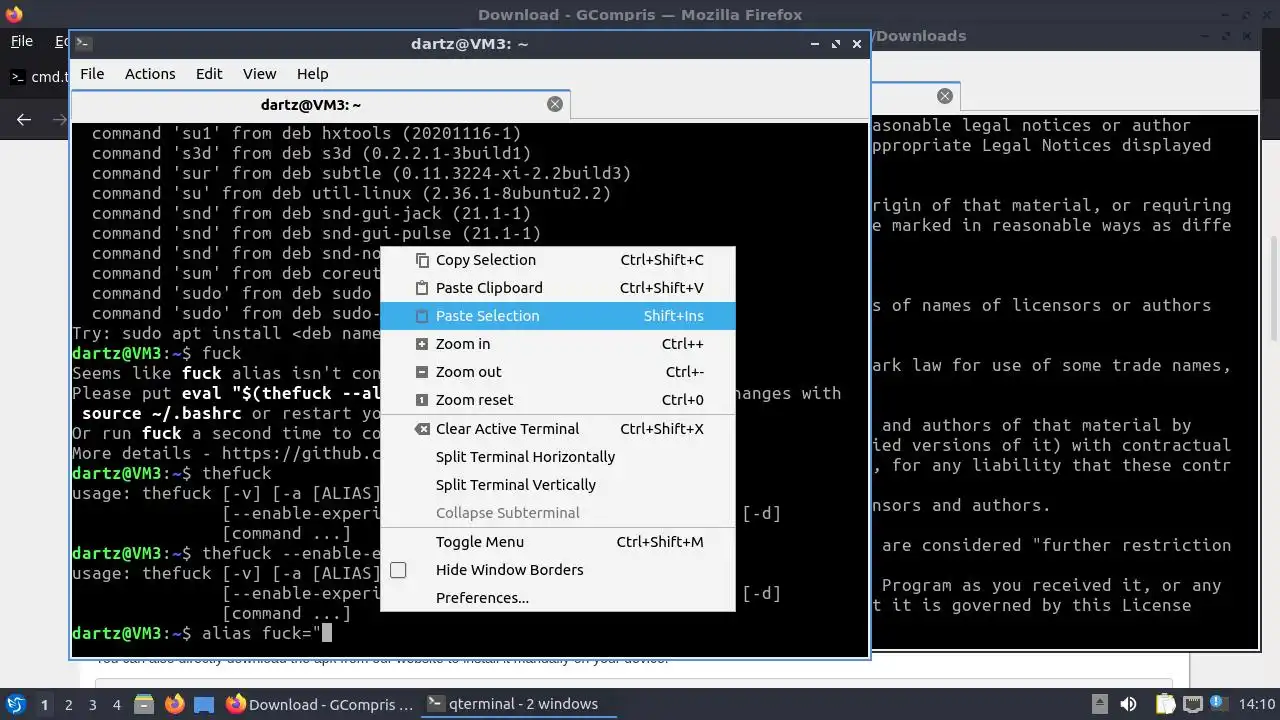Switch to desktop 3 in the pager
1280x720 pixels.
pyautogui.click(x=92, y=704)
